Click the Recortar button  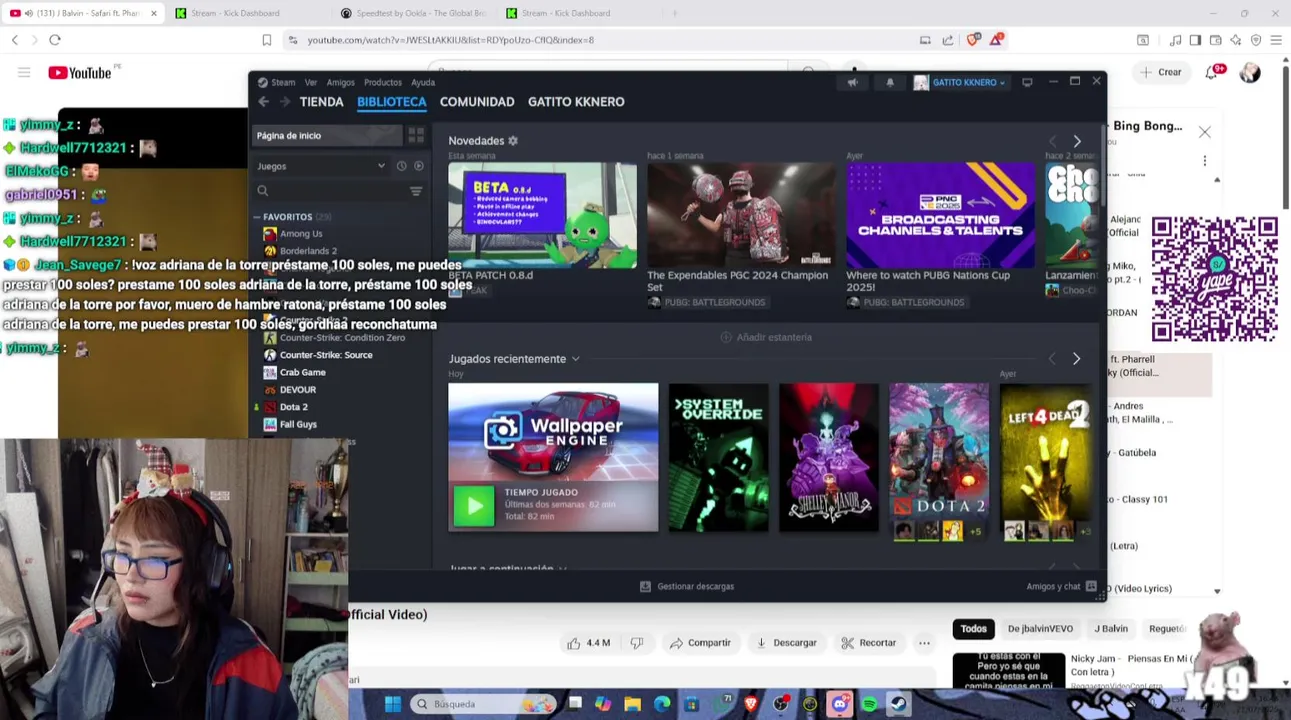[x=868, y=643]
